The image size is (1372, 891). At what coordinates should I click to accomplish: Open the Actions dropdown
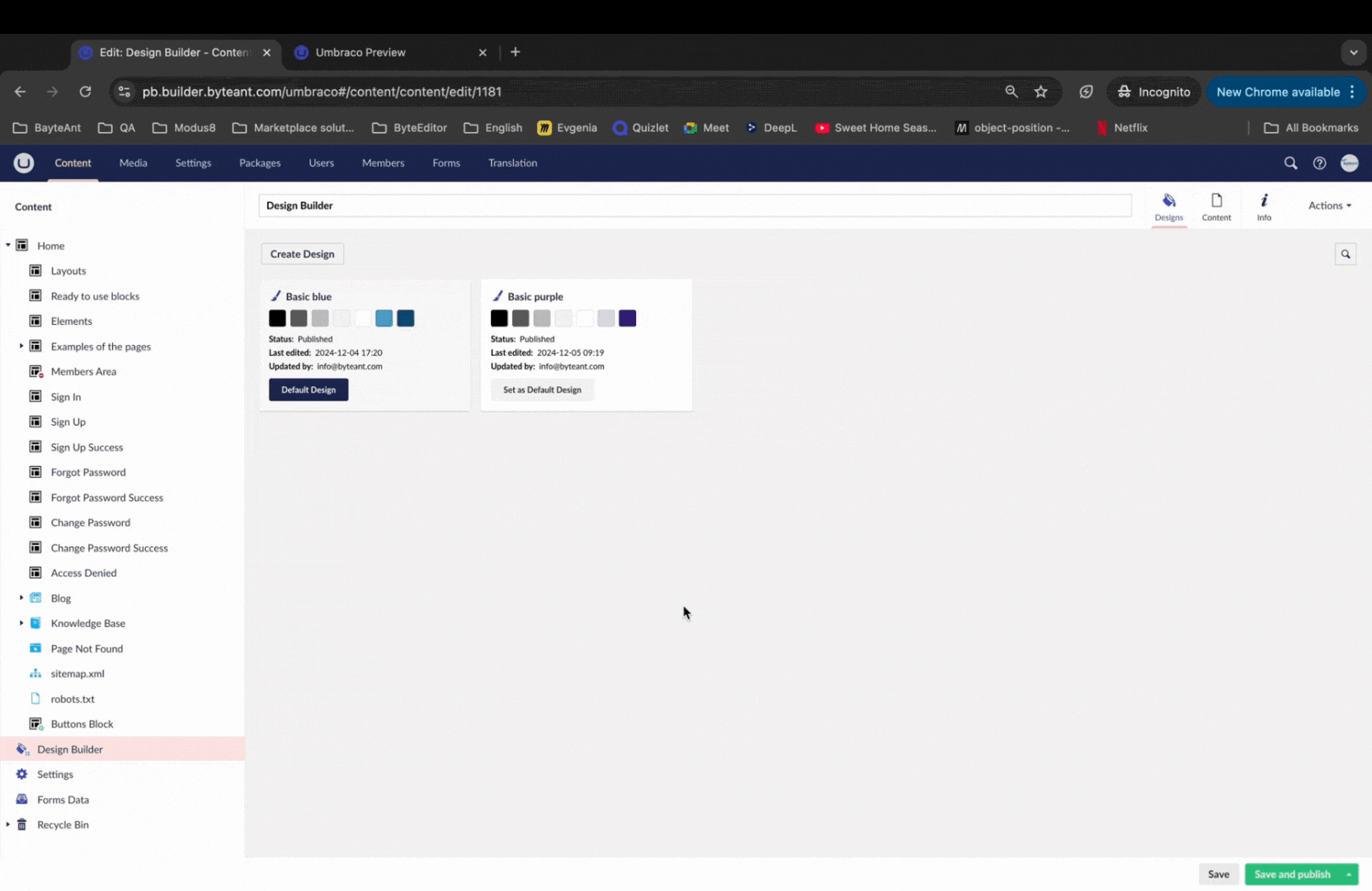(x=1329, y=205)
